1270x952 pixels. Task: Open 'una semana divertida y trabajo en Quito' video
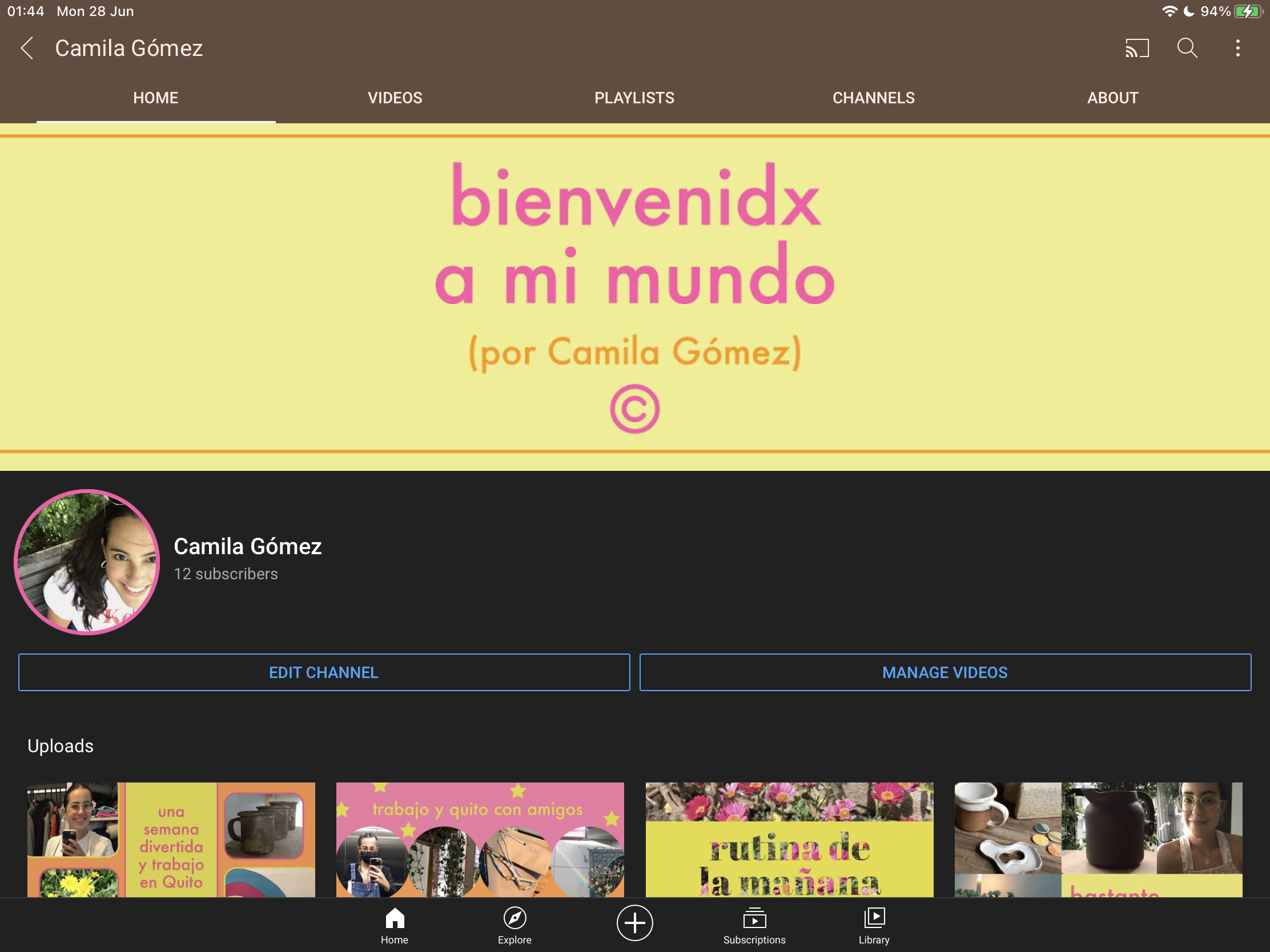171,840
